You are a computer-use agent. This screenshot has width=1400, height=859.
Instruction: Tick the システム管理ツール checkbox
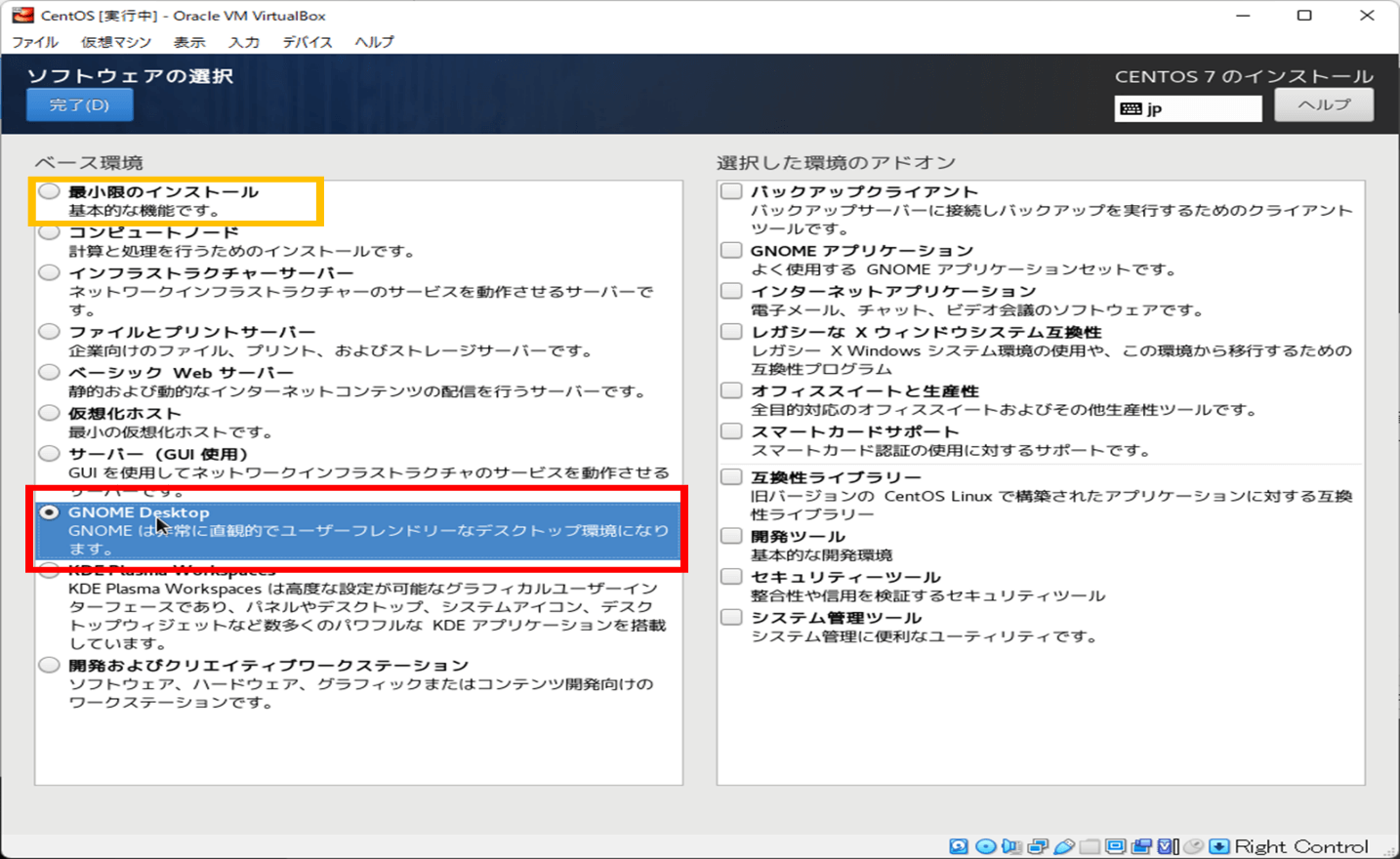pos(731,618)
